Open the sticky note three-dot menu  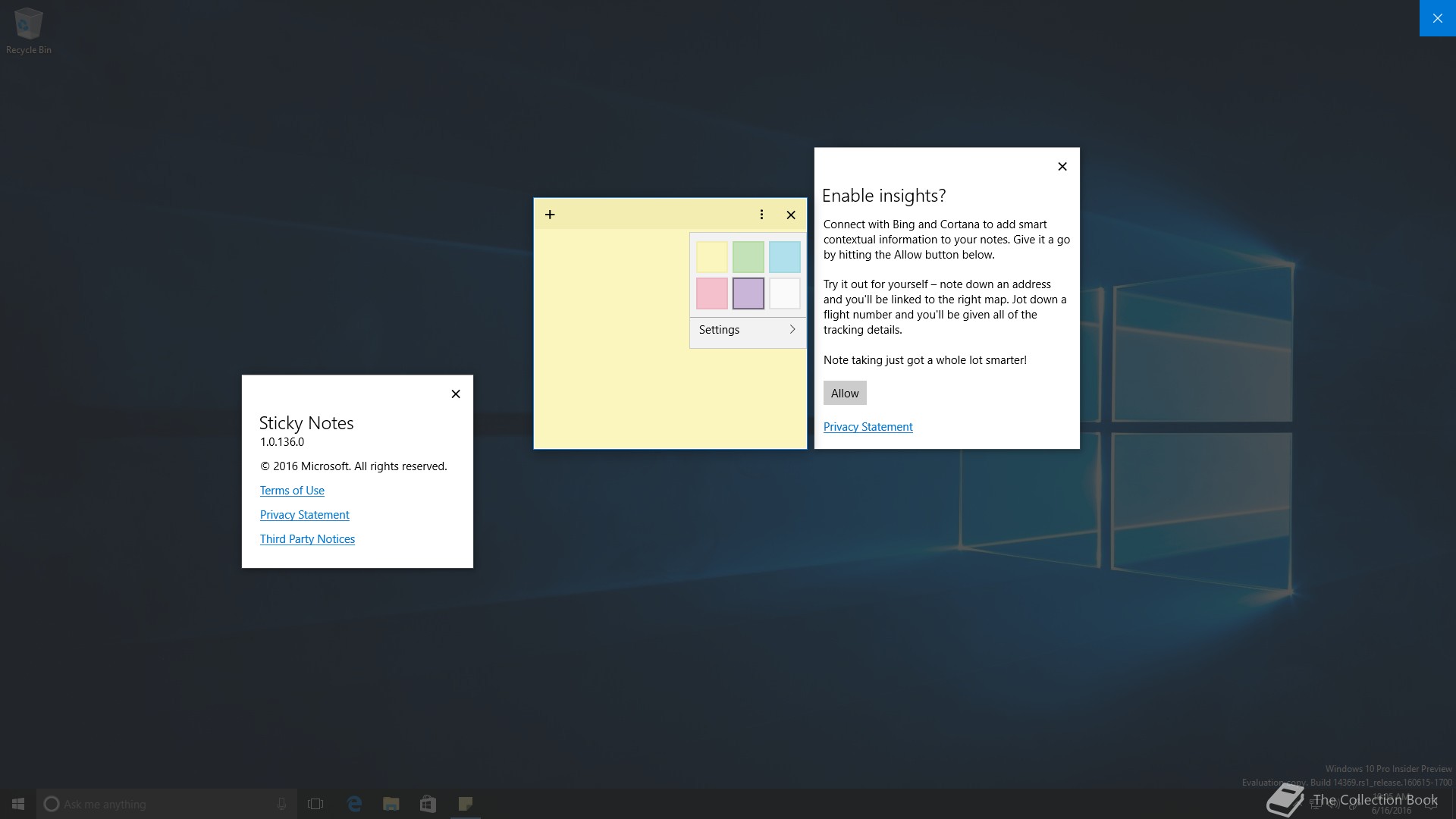click(761, 215)
